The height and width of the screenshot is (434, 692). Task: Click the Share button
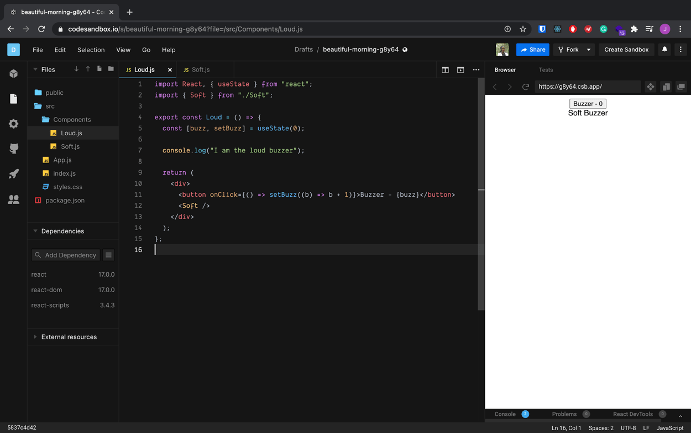[532, 49]
